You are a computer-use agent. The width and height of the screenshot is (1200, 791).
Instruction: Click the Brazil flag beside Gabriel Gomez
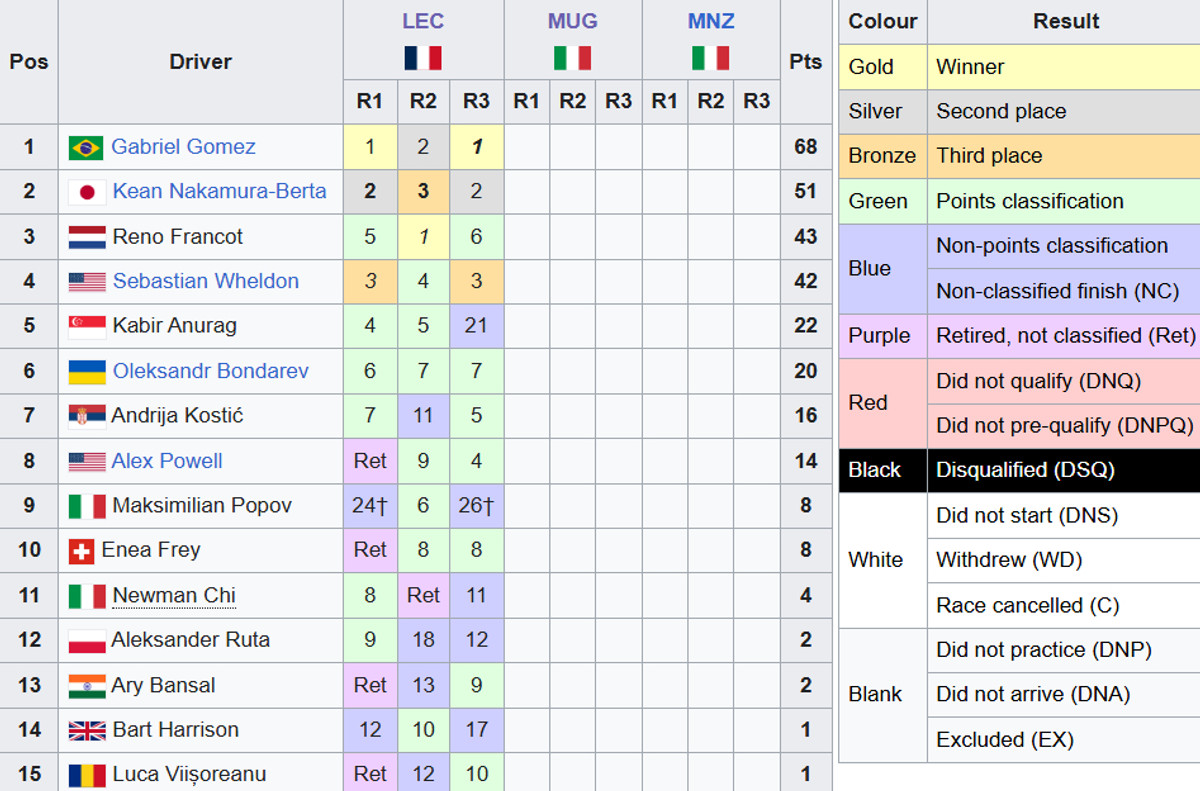click(86, 148)
